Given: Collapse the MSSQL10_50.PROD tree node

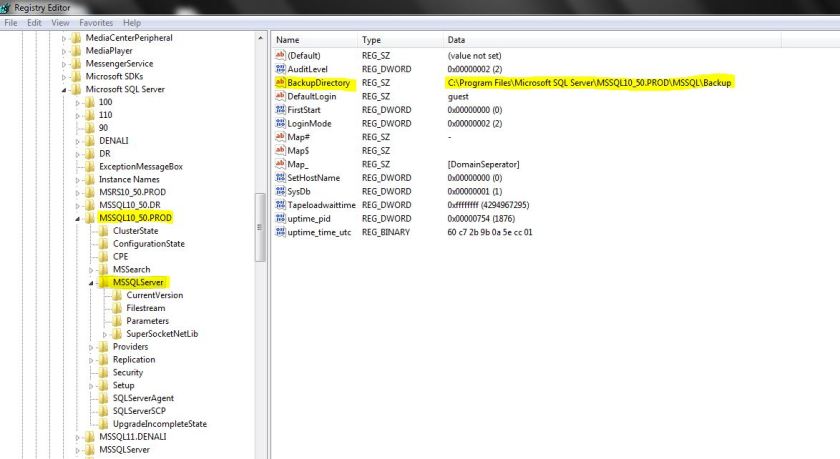Looking at the screenshot, I should click(78, 218).
